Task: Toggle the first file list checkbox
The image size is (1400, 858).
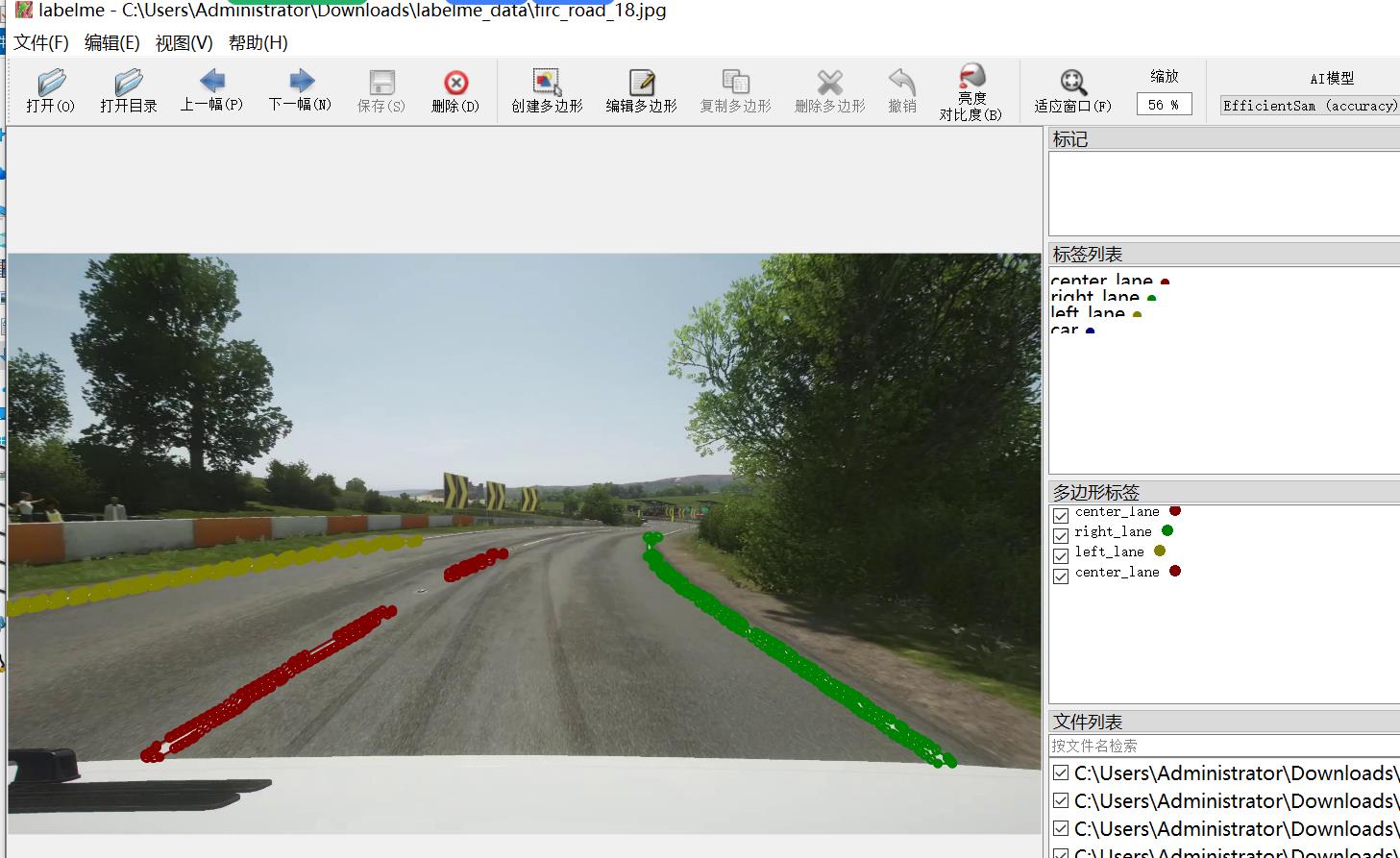Action: coord(1061,773)
